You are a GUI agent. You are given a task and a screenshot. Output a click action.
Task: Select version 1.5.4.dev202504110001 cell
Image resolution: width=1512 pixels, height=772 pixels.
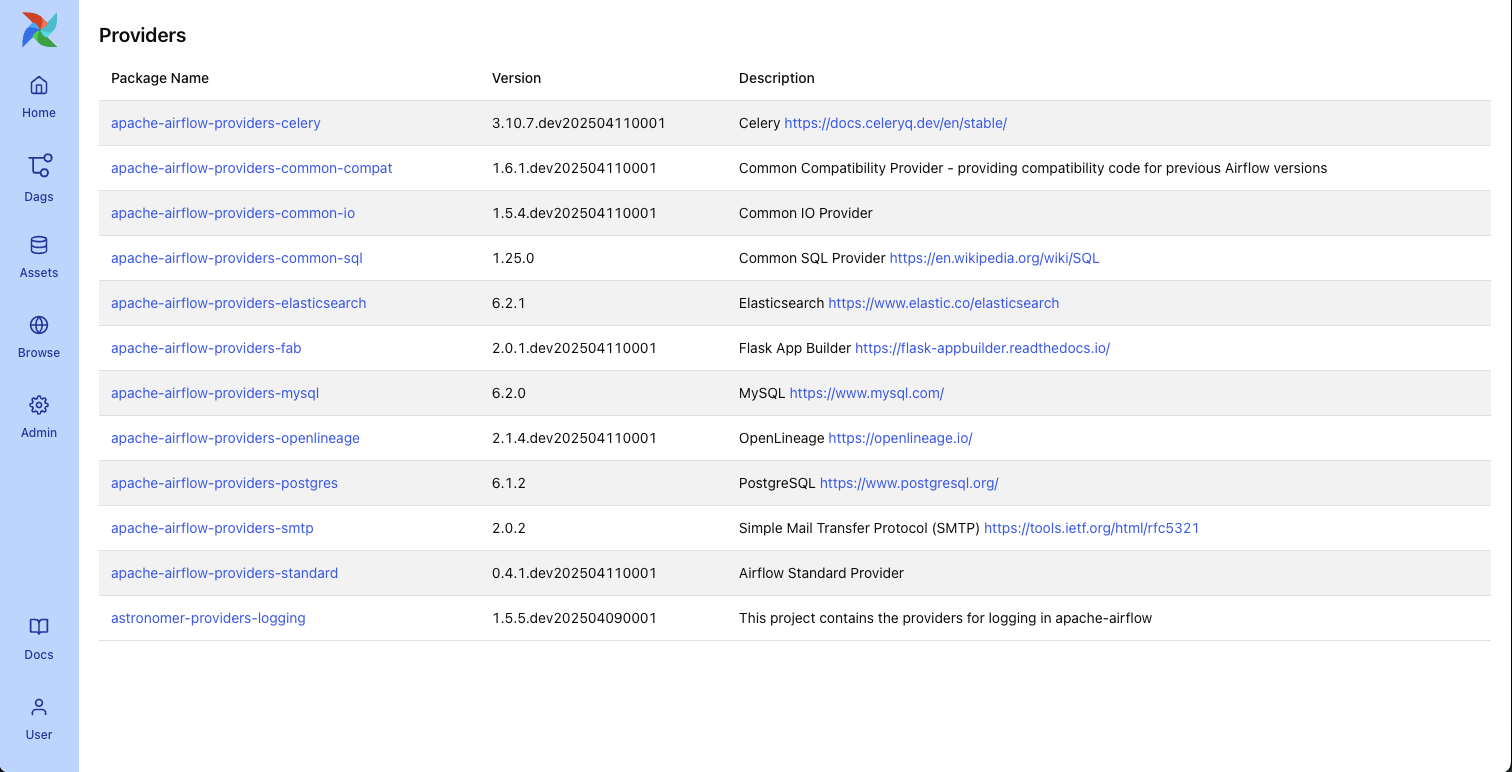(x=574, y=213)
